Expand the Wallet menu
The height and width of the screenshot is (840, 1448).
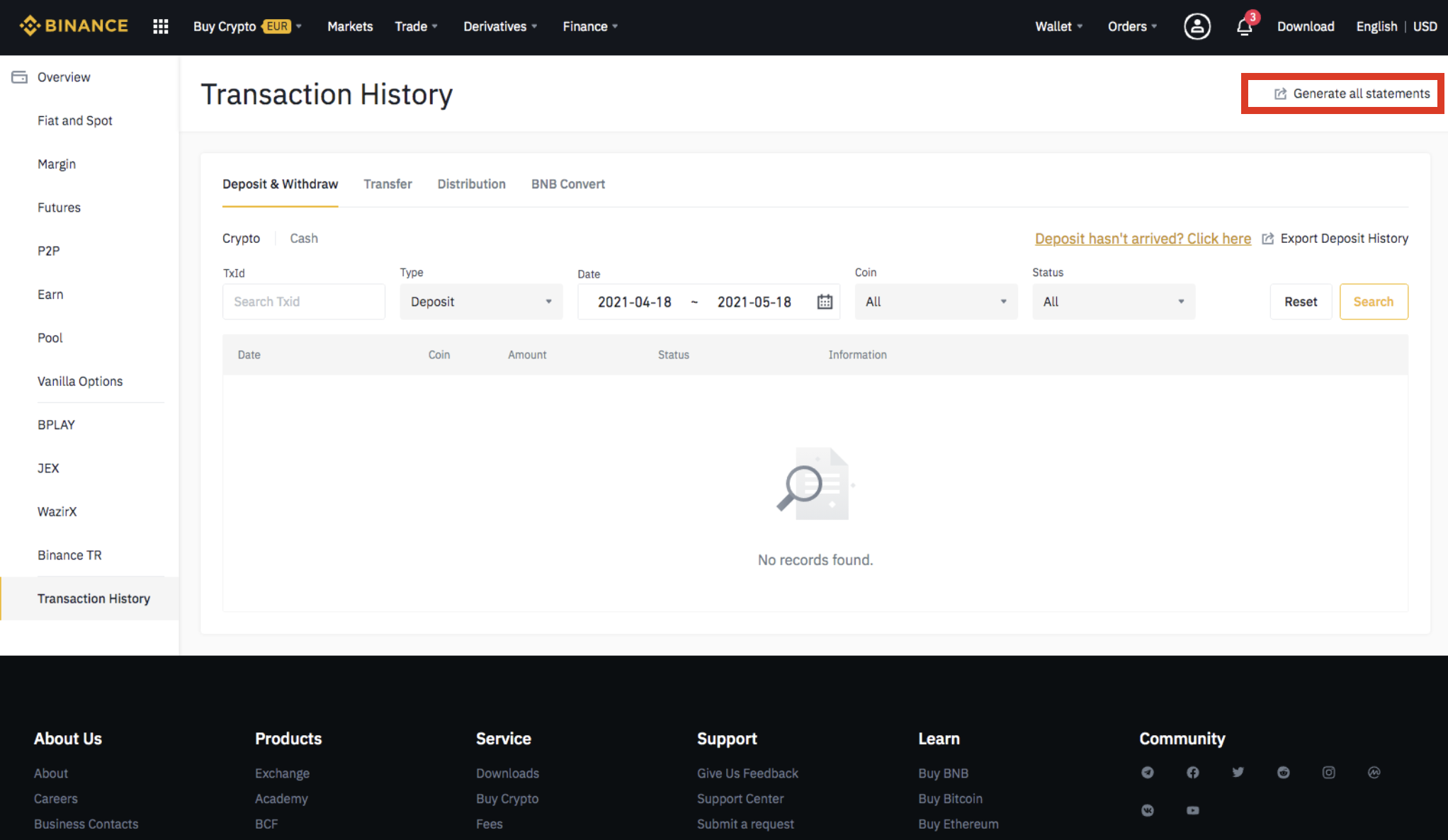click(1059, 26)
